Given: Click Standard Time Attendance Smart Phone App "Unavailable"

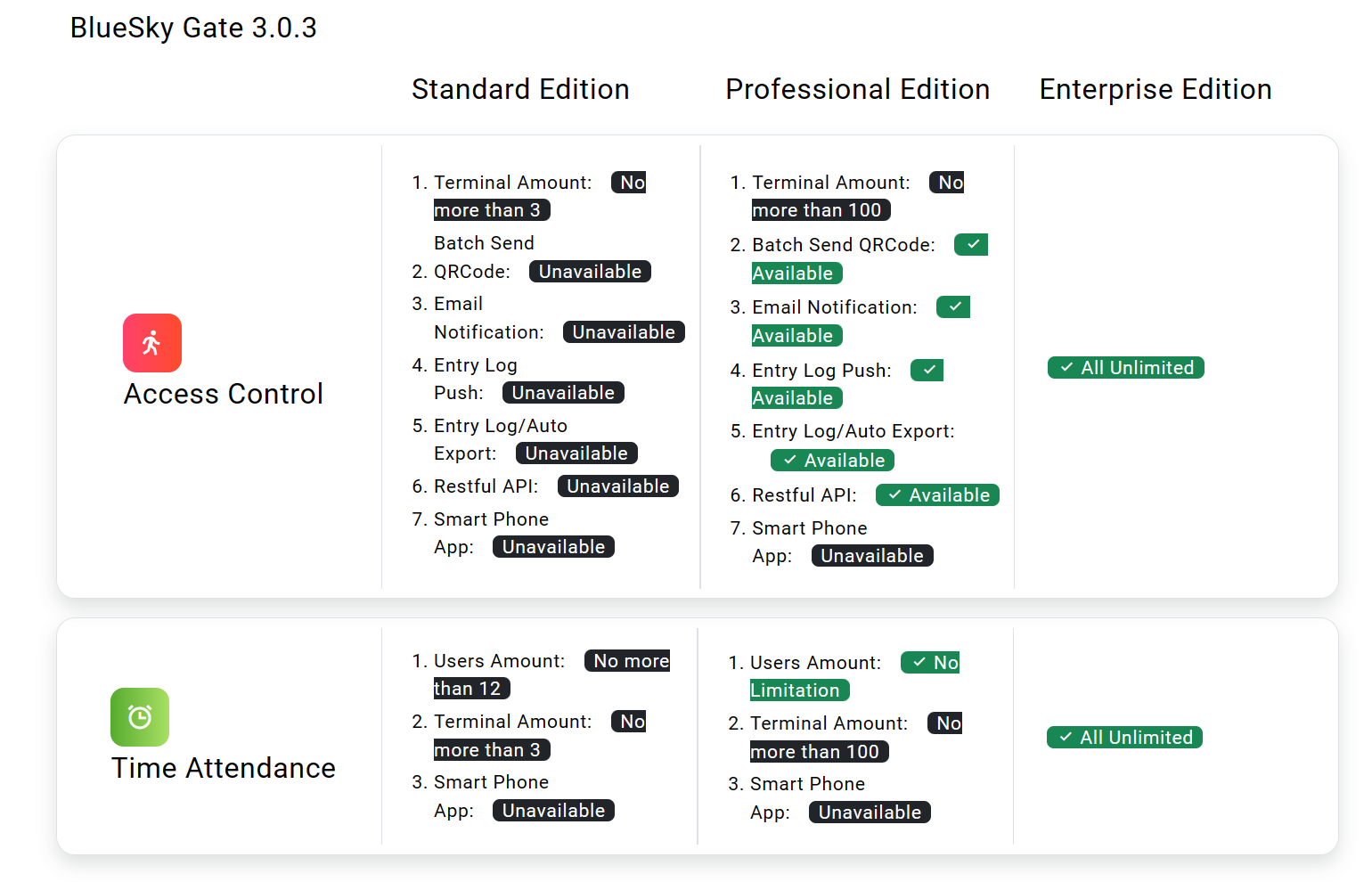Looking at the screenshot, I should (553, 811).
